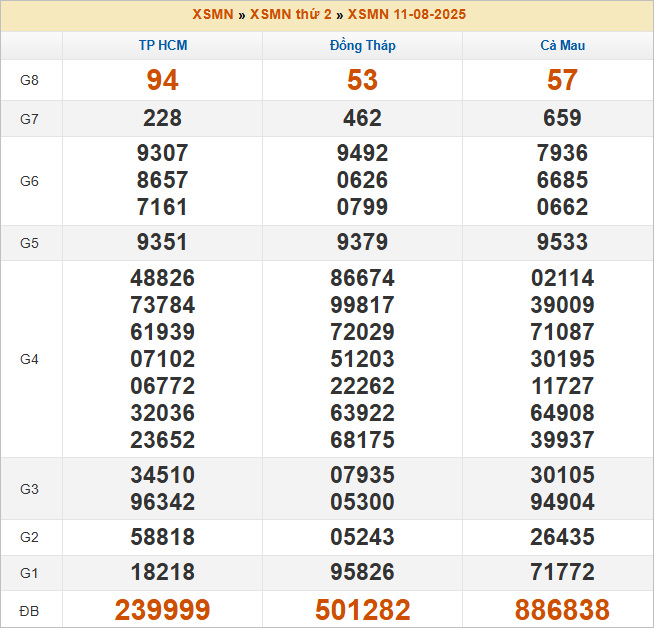Open the 'XSMN thứ 2' header link
Viewport: 654px width, 628px height.
click(x=291, y=15)
